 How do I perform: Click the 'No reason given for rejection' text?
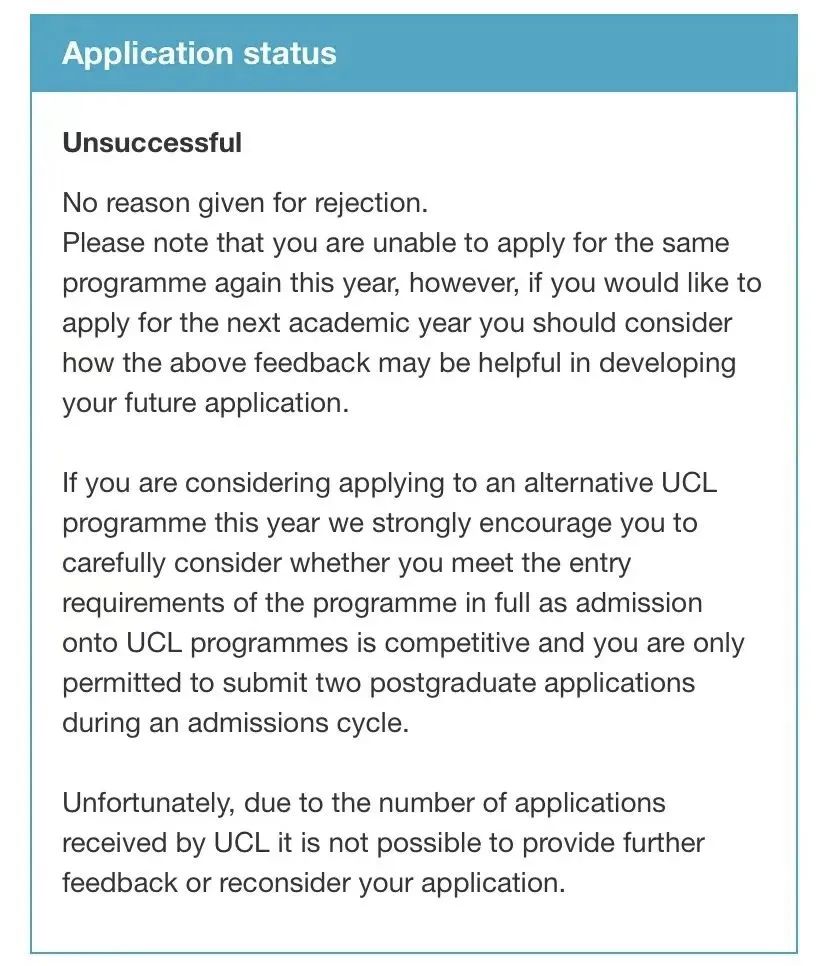point(245,203)
